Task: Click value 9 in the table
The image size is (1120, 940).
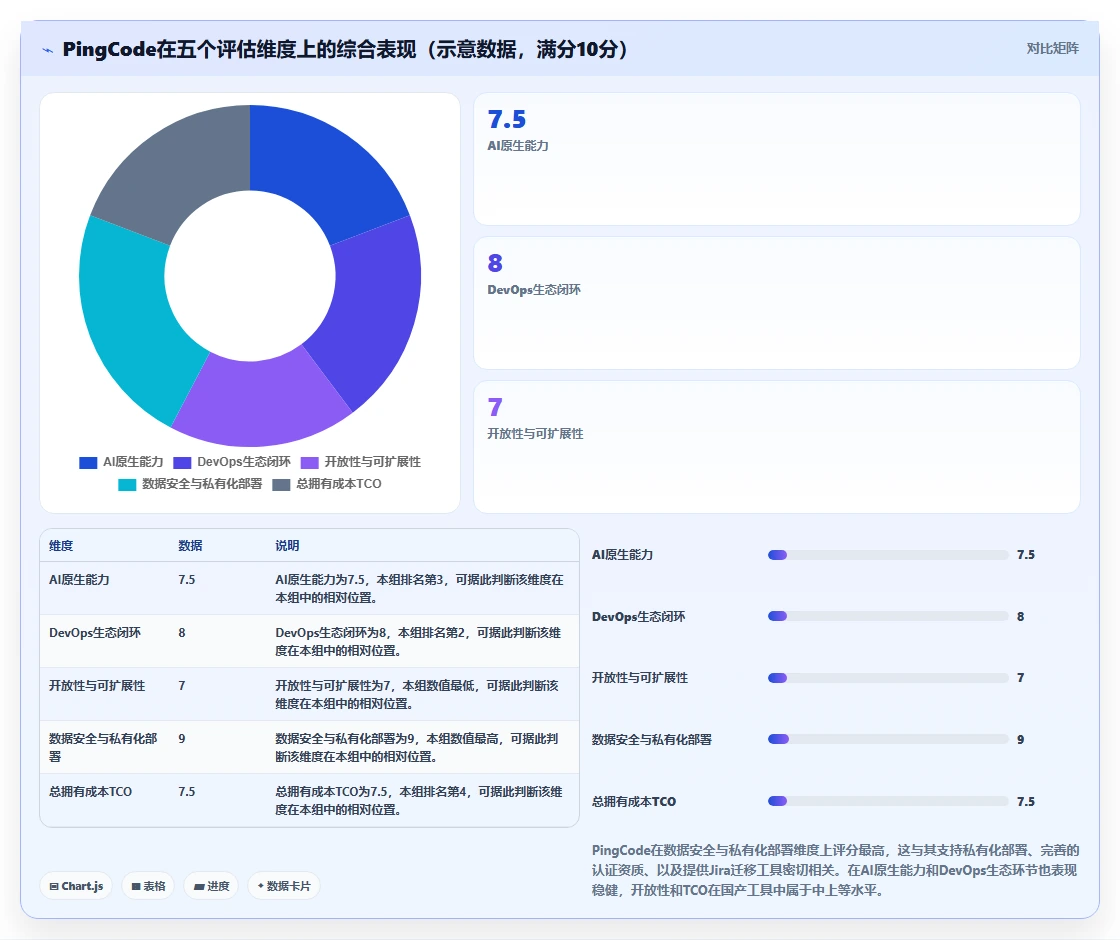Action: [182, 739]
